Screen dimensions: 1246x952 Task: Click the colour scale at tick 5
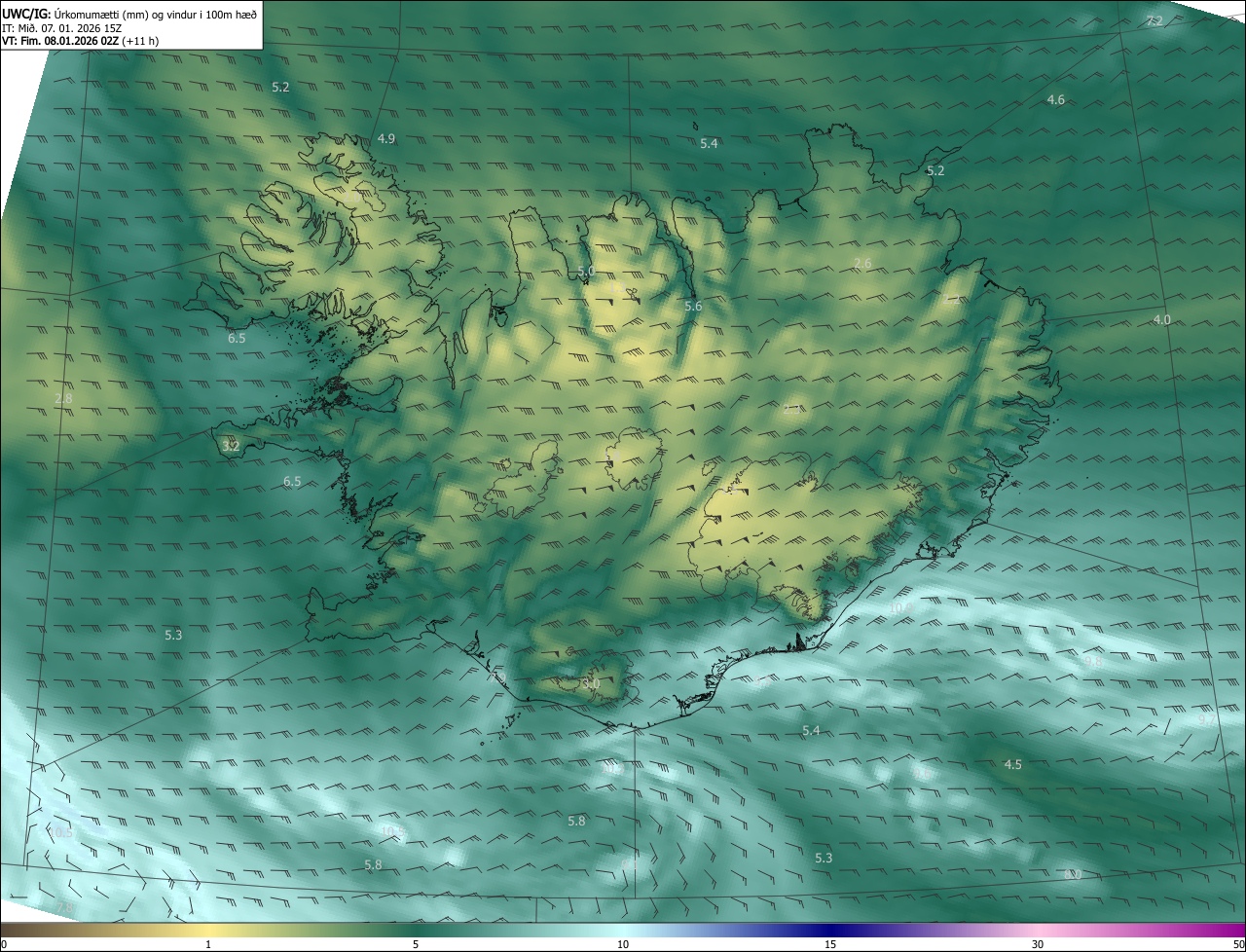pos(416,944)
